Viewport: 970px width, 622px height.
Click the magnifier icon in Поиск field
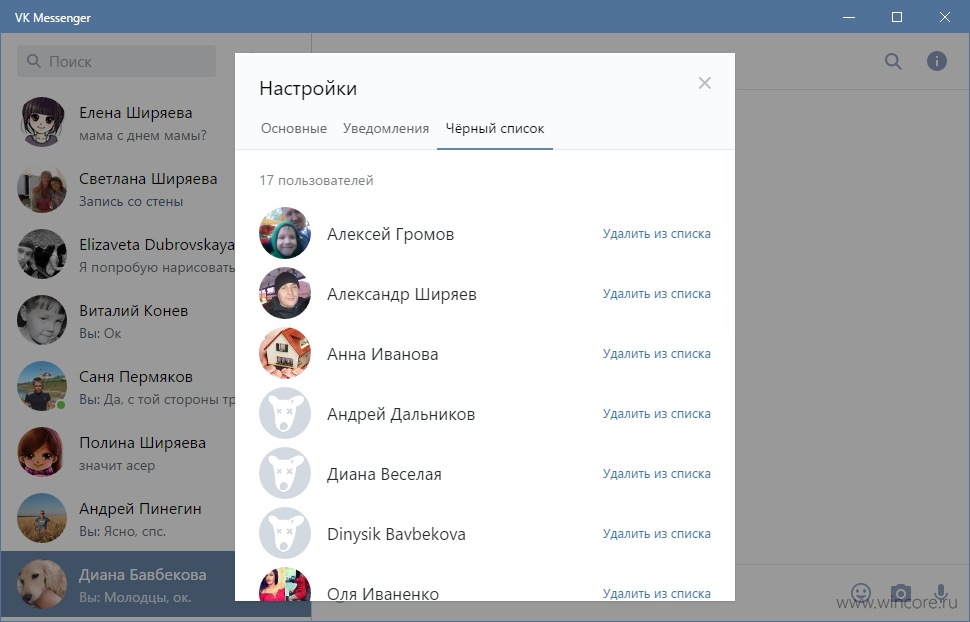34,61
